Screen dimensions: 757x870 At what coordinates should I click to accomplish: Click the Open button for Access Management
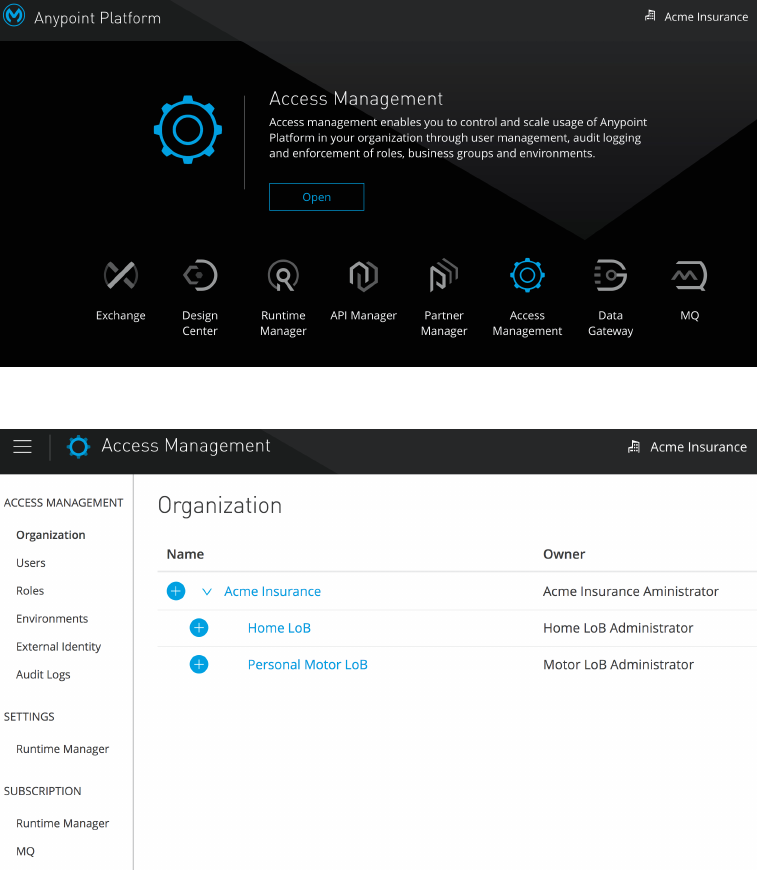(x=316, y=197)
